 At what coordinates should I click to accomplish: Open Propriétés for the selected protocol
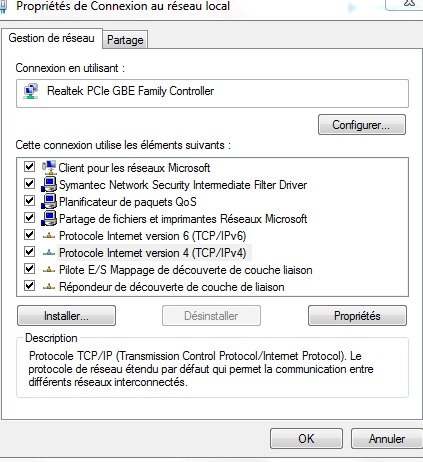[x=357, y=316]
